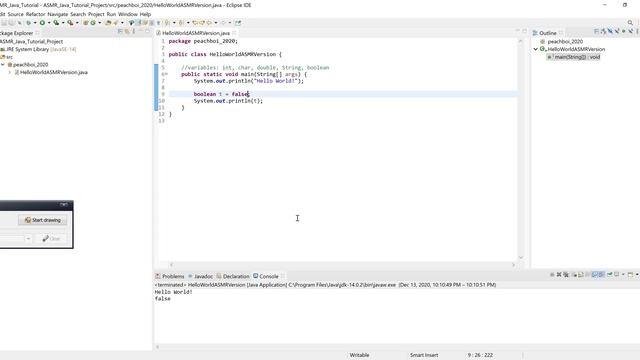
Task: Switch to the Problems tab
Action: coord(170,276)
